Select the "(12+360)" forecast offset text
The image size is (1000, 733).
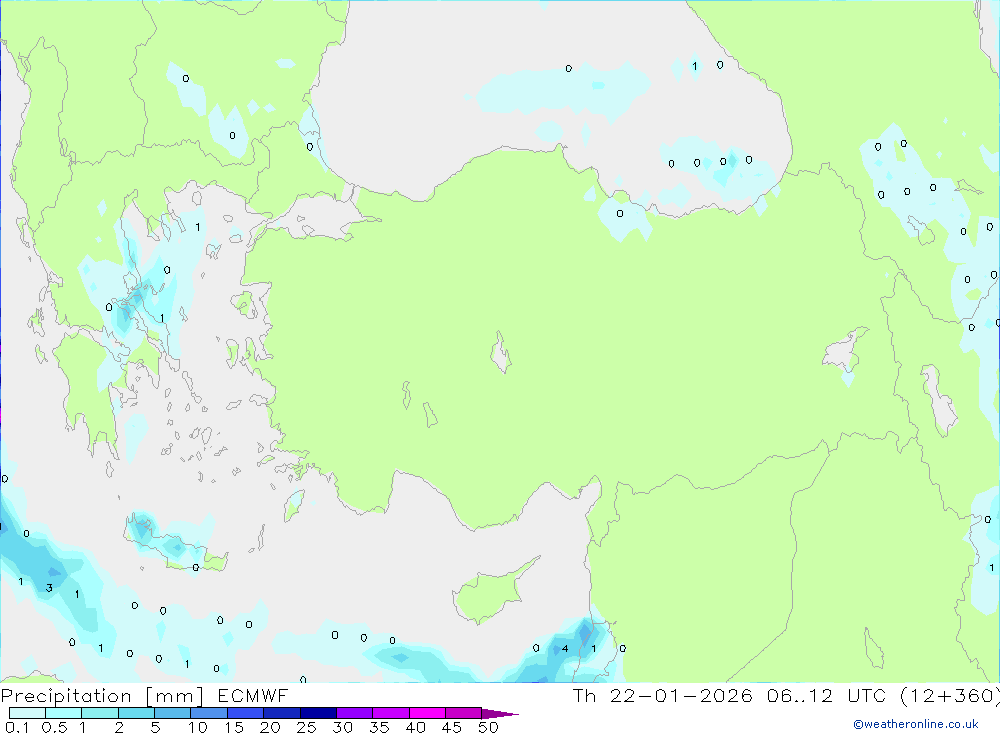pos(950,696)
